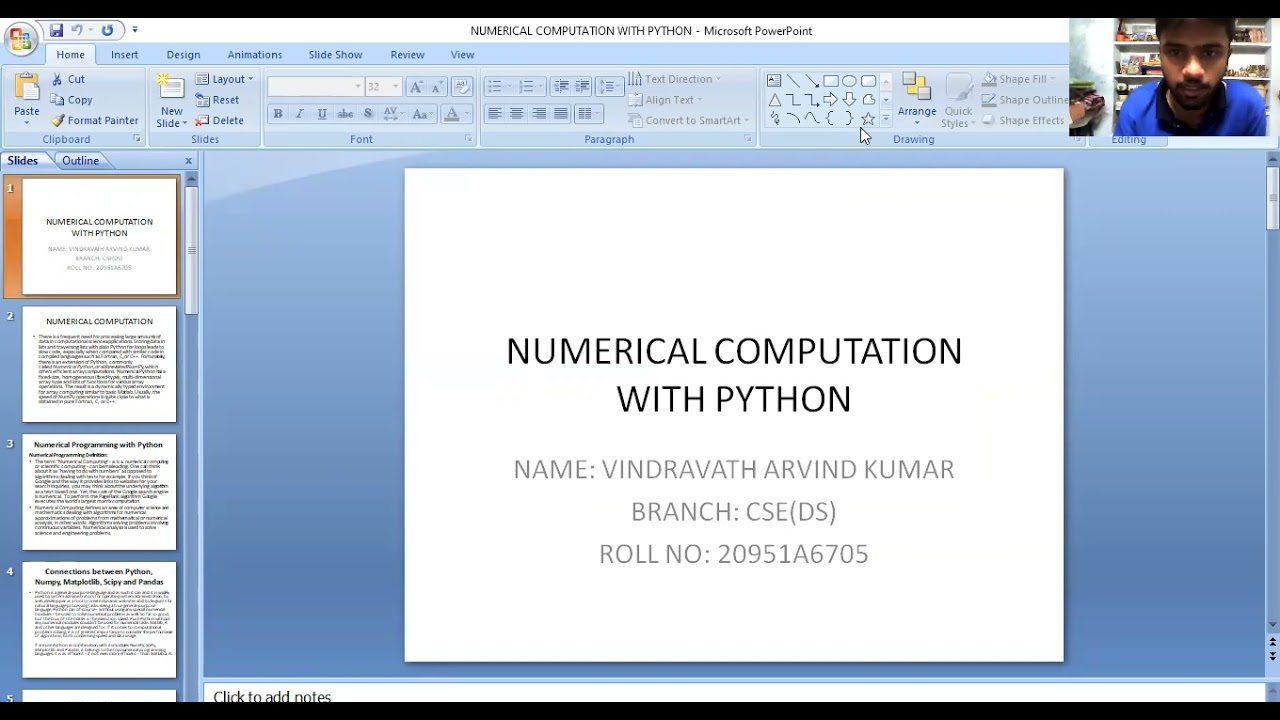Align text right

click(x=539, y=114)
